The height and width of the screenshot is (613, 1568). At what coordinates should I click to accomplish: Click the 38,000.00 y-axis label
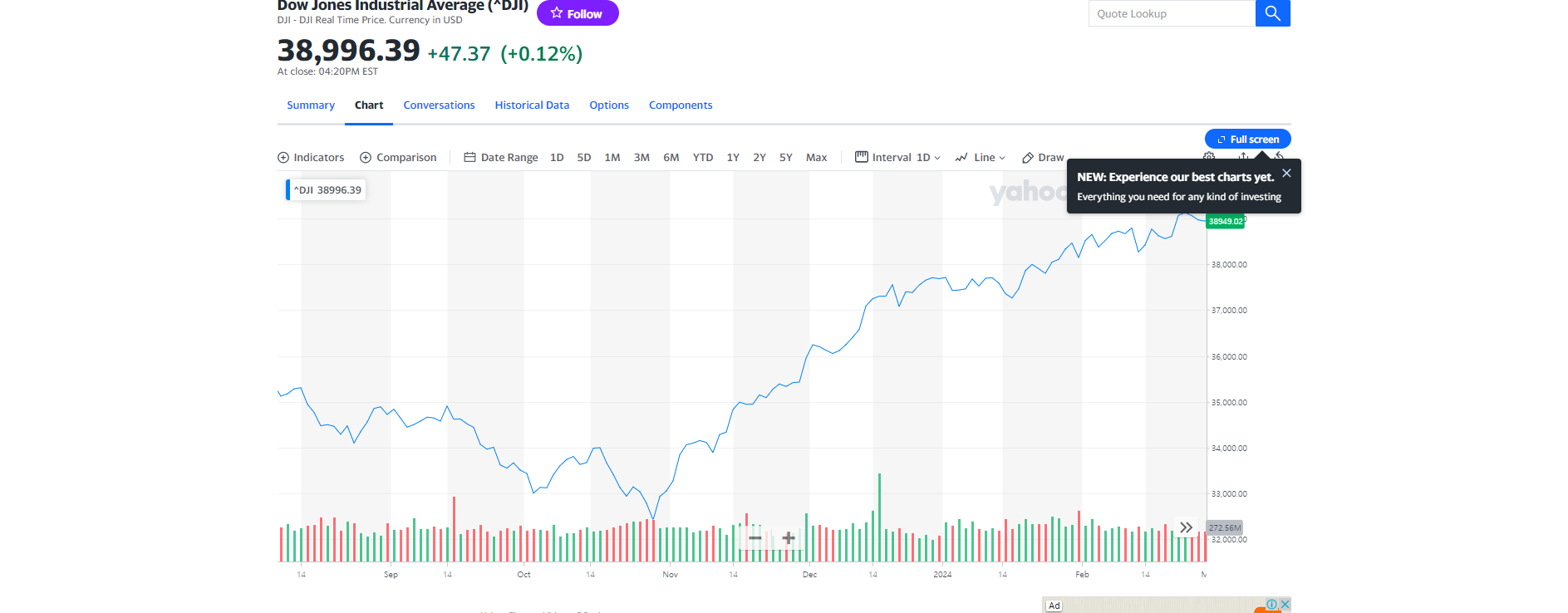tap(1229, 265)
